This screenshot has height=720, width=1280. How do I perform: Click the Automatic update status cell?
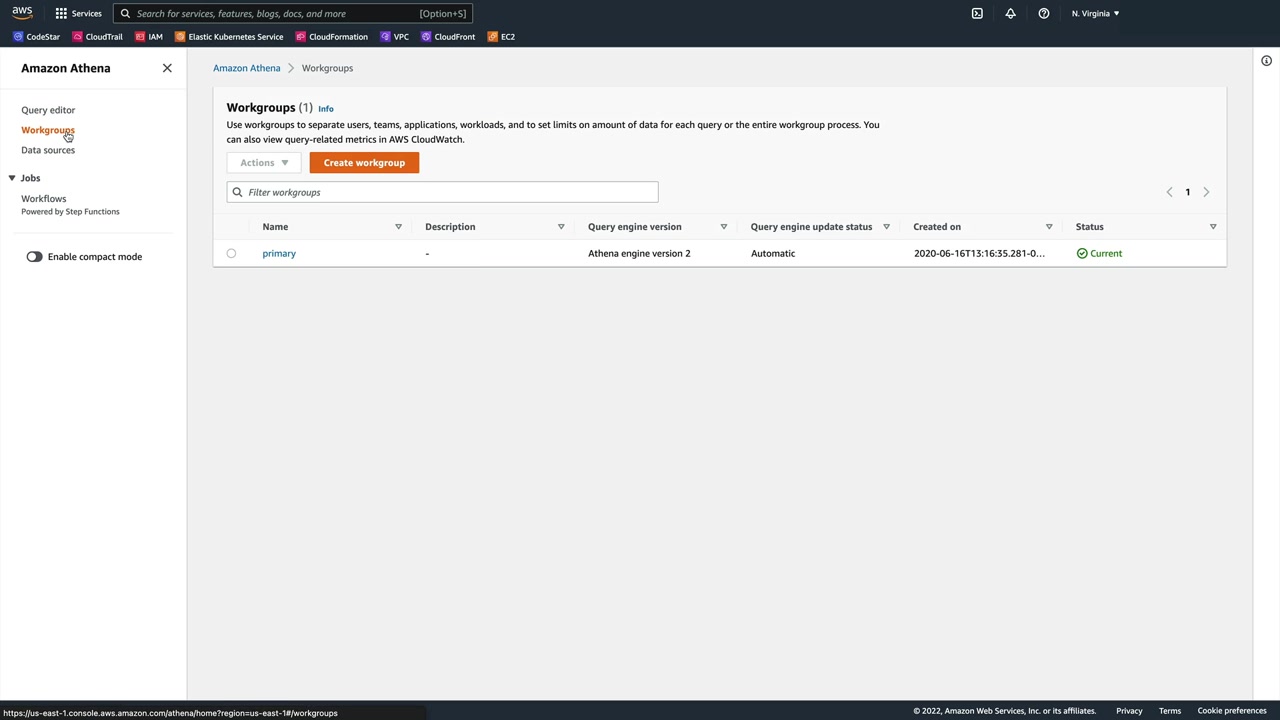(773, 253)
